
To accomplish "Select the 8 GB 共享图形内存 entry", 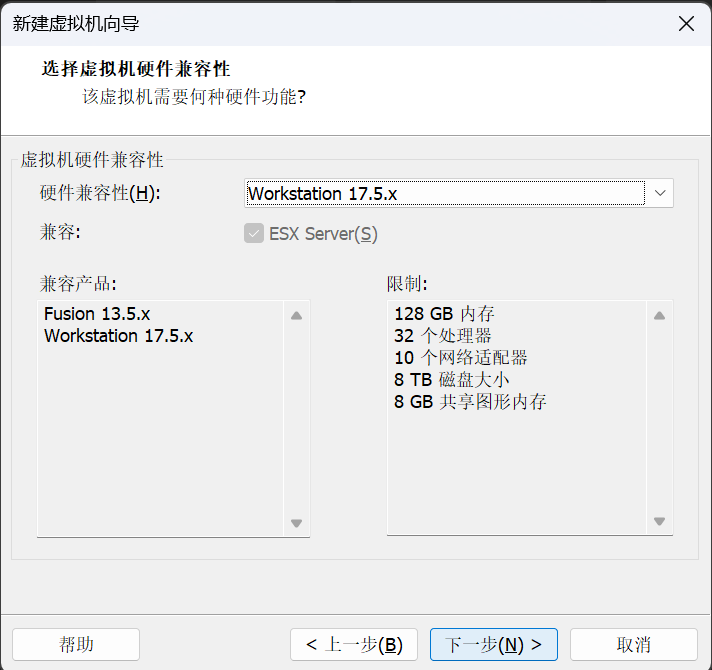I will (x=470, y=402).
